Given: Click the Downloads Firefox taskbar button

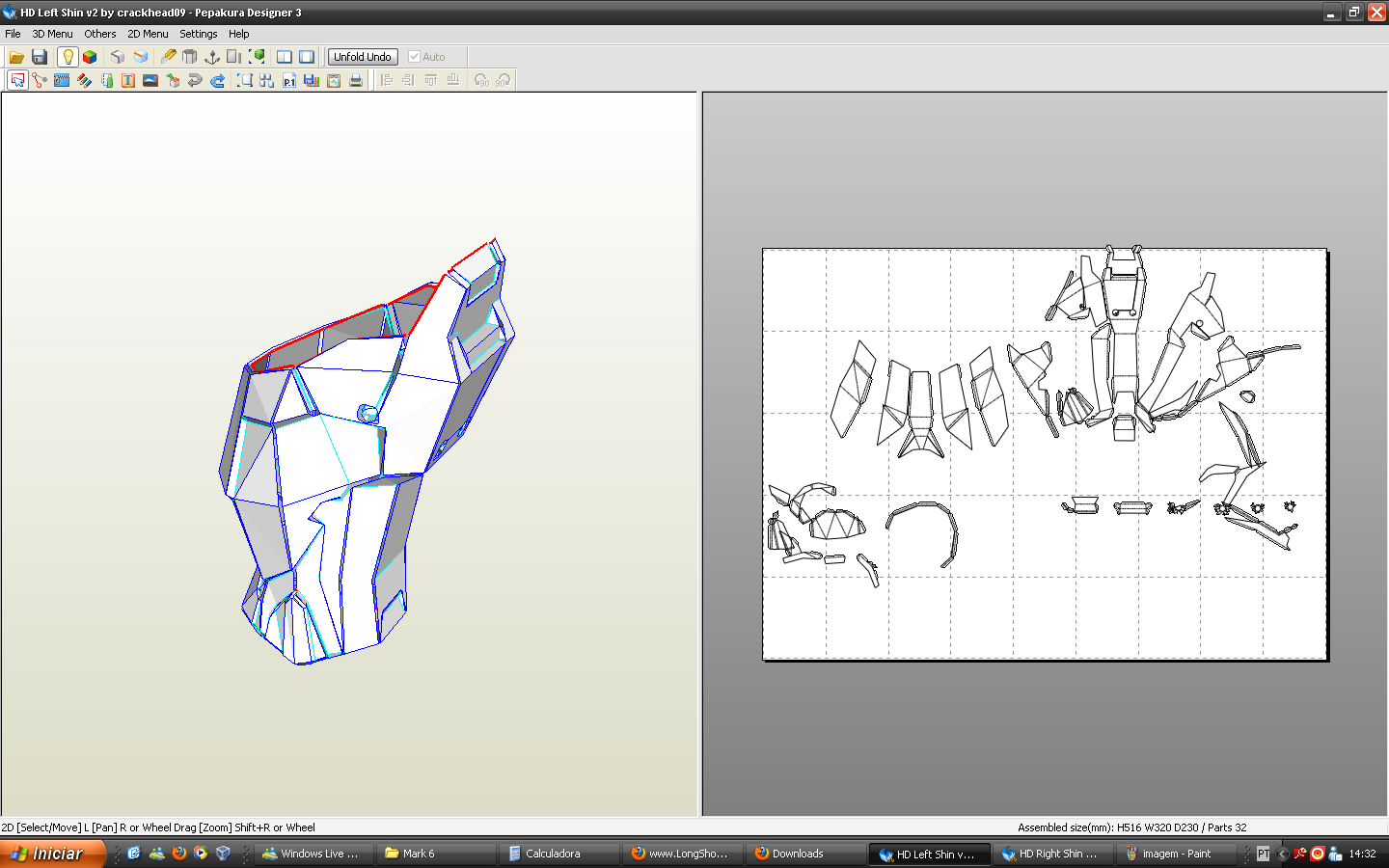Looking at the screenshot, I should pyautogui.click(x=806, y=854).
